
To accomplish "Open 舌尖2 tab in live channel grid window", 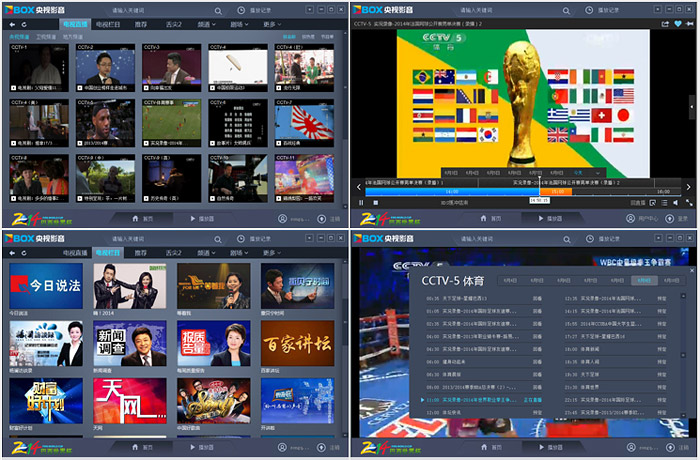I will (173, 24).
